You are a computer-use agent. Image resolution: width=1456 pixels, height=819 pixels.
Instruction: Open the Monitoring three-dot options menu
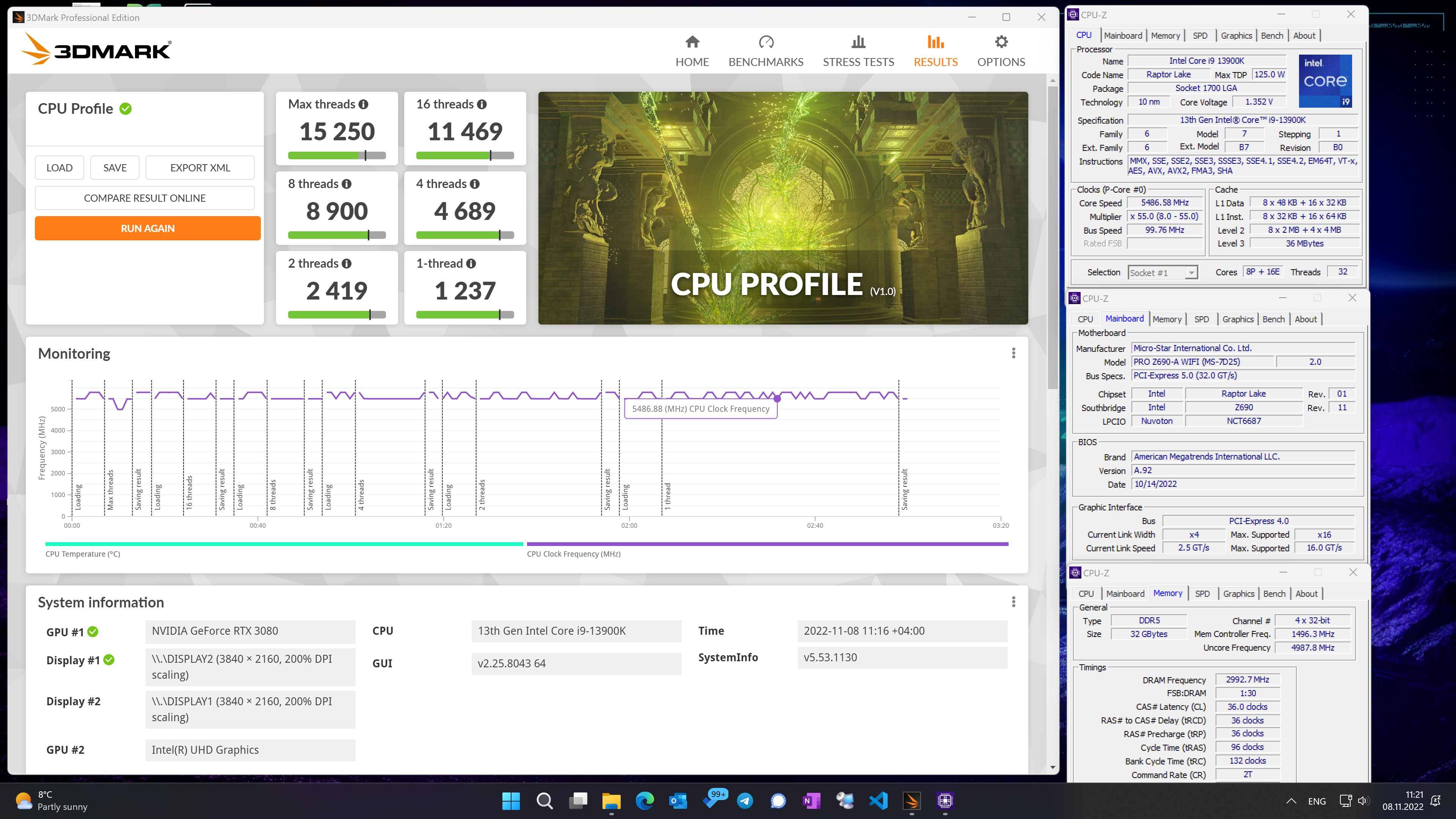[x=1014, y=353]
